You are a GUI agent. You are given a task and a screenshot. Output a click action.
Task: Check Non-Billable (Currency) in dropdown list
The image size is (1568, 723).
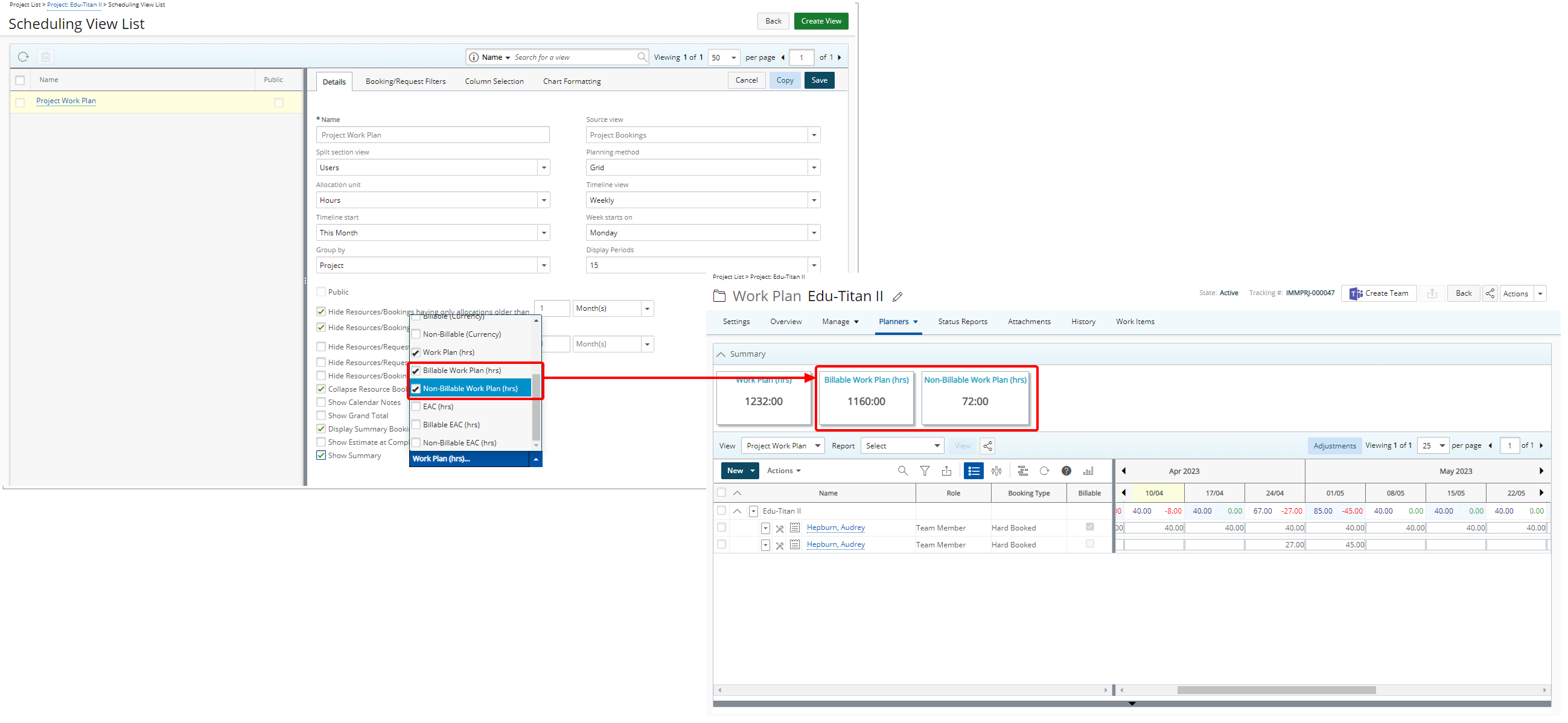(x=416, y=334)
